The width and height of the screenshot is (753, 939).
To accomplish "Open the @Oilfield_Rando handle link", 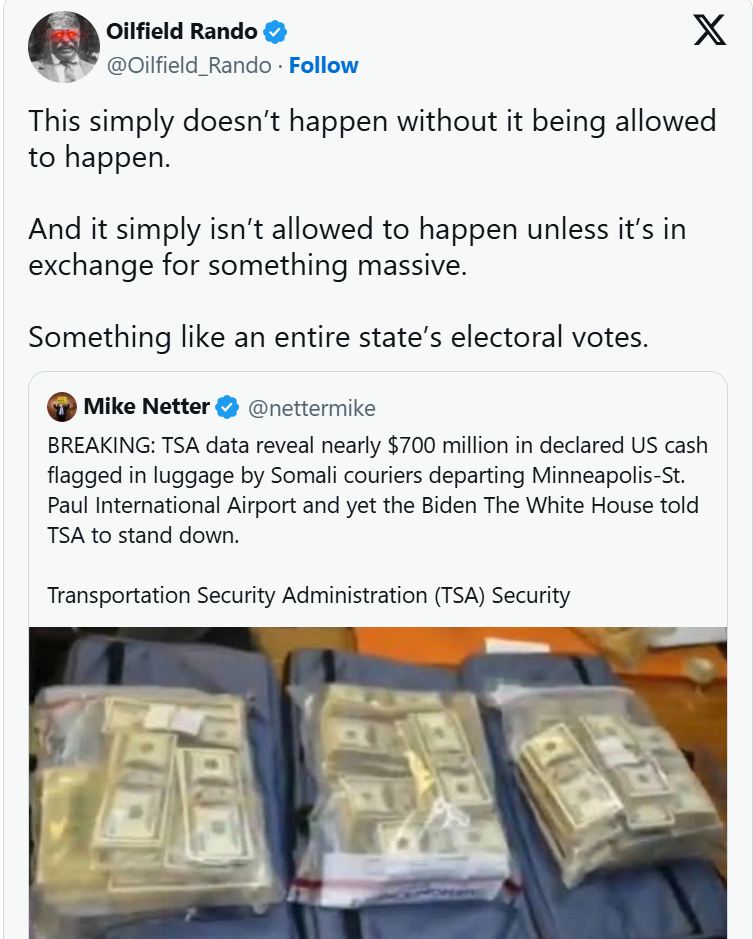I will (189, 66).
